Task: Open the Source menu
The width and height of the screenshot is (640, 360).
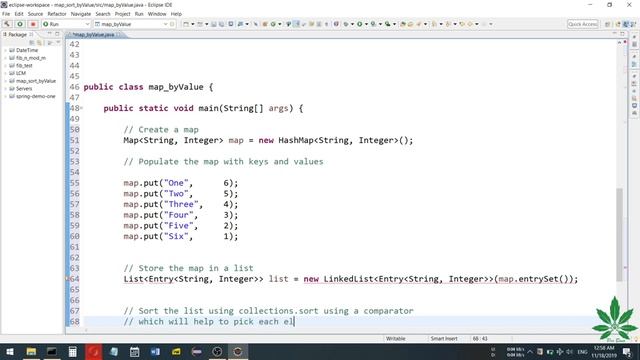Action: pyautogui.click(x=35, y=14)
